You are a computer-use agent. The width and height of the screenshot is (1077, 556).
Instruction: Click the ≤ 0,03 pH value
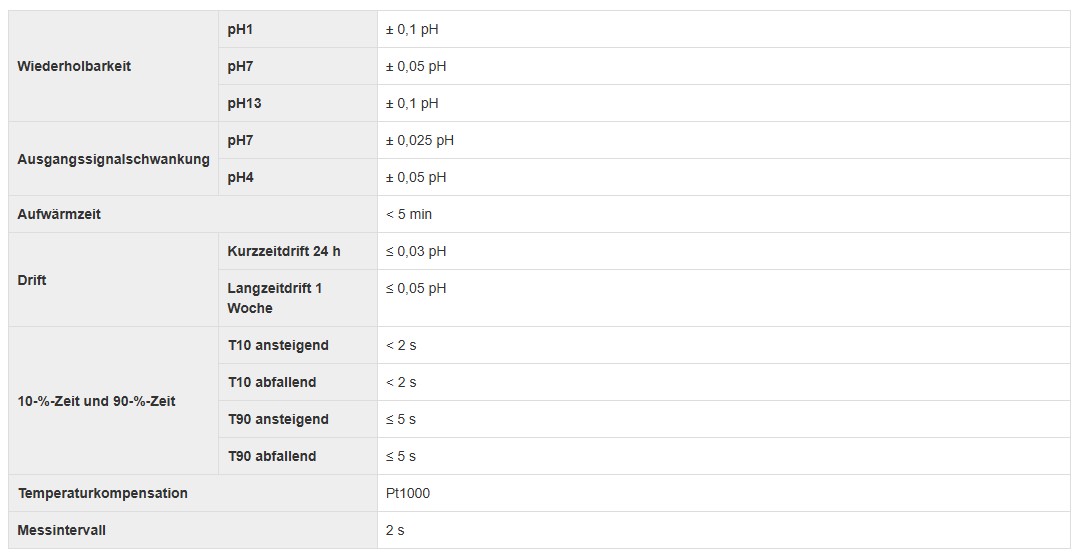click(416, 252)
